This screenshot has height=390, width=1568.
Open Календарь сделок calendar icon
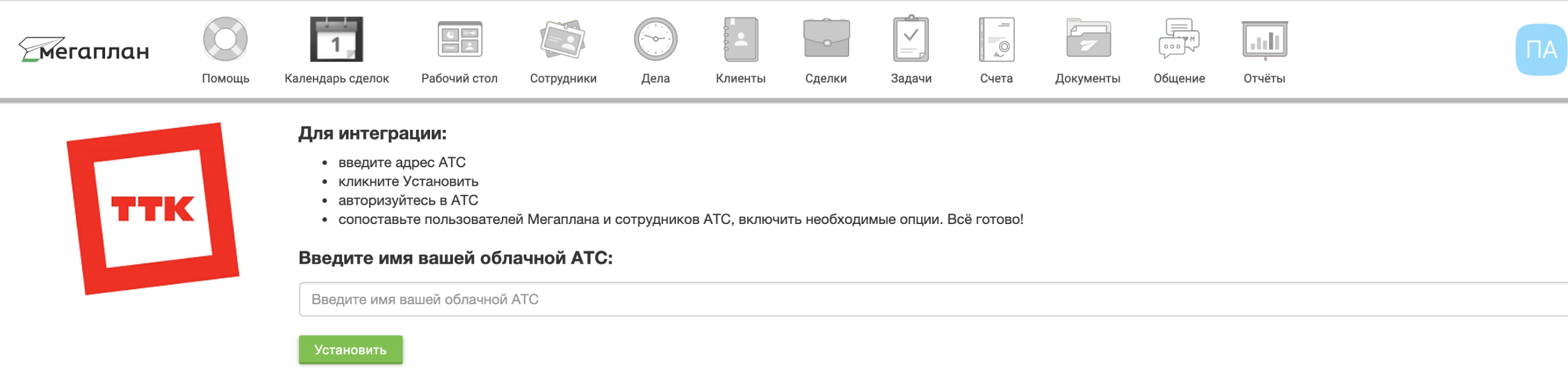(x=336, y=40)
